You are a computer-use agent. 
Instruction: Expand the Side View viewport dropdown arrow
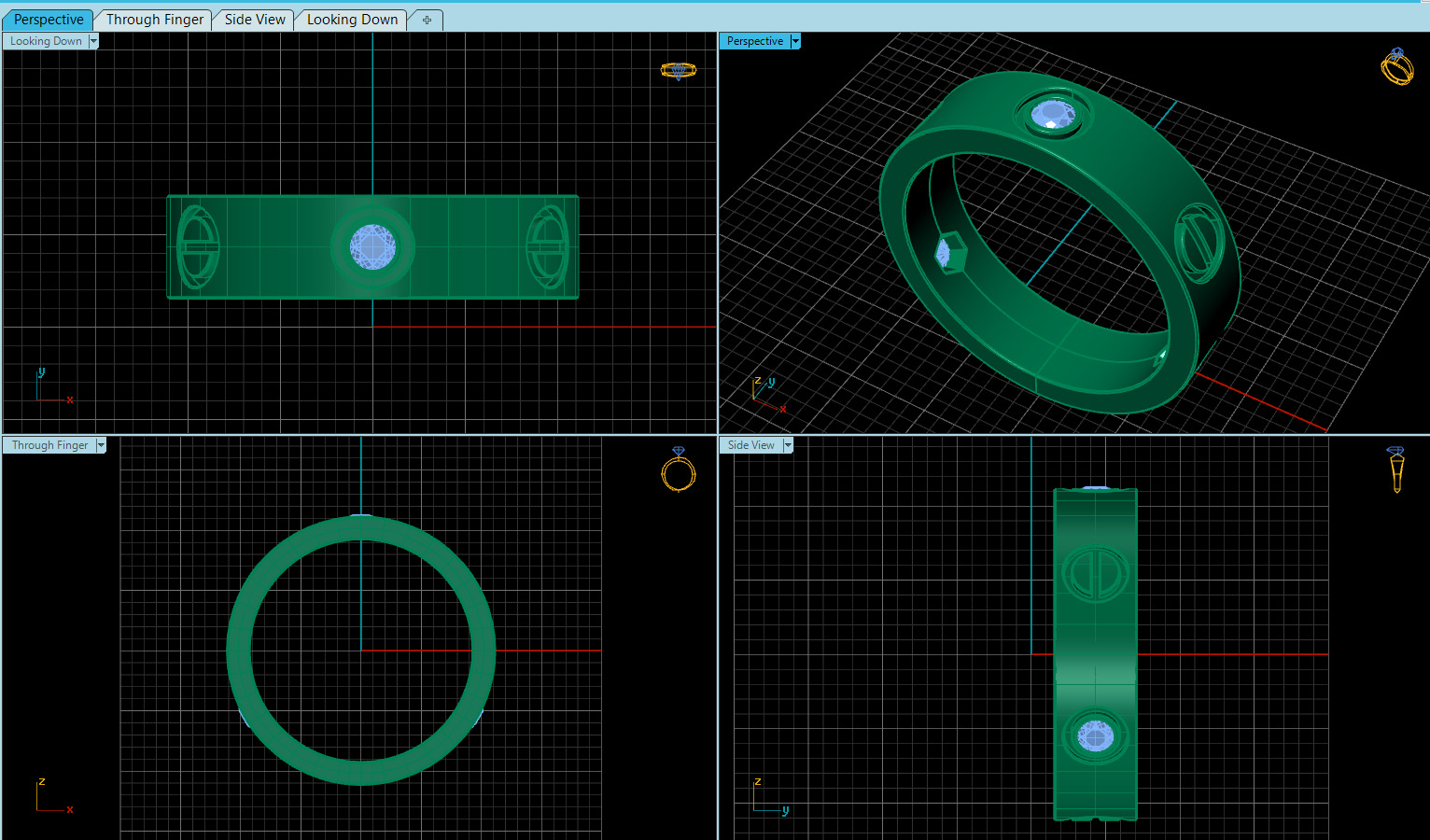click(788, 445)
